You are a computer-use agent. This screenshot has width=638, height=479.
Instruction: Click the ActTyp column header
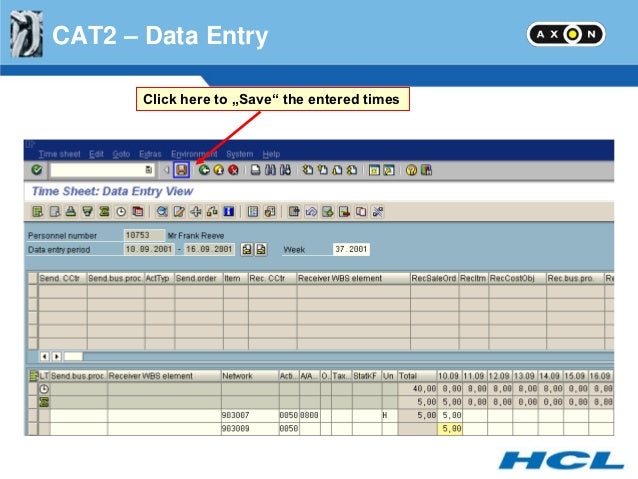160,278
